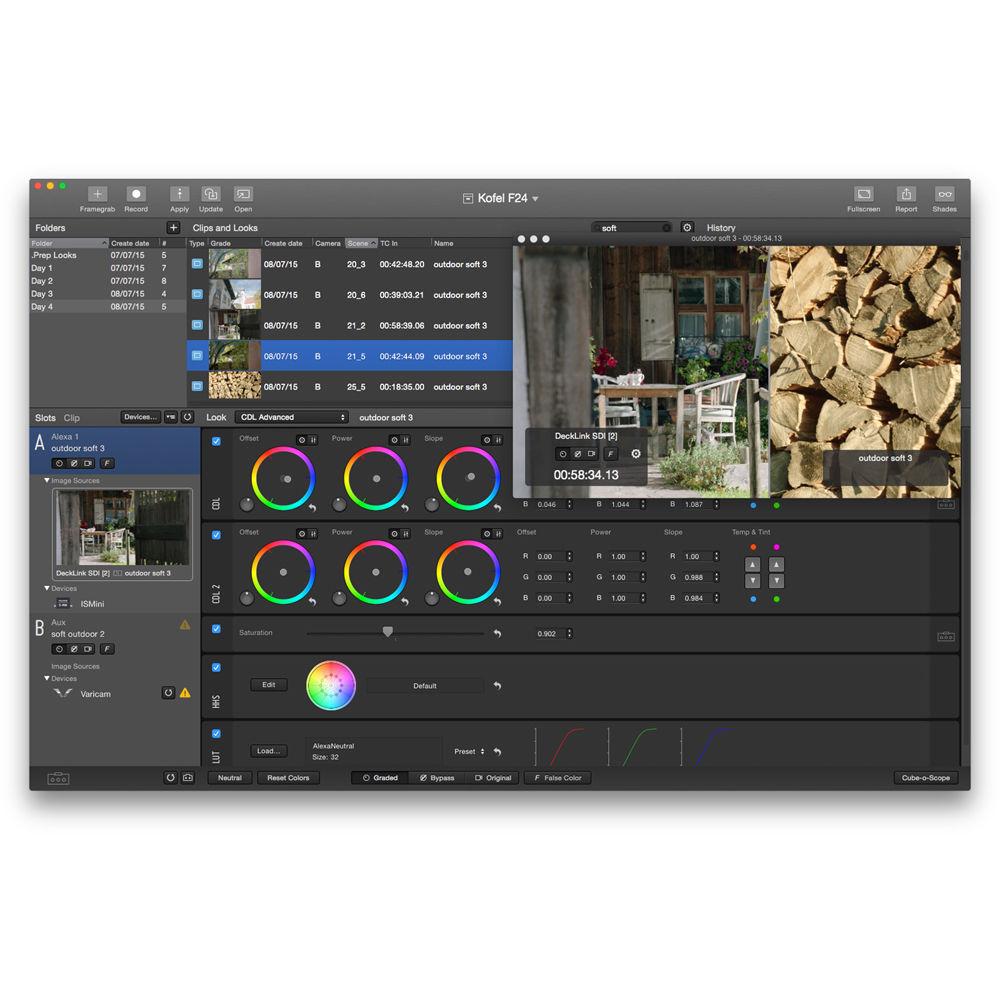1000x1000 pixels.
Task: Select the Apply icon
Action: (179, 196)
